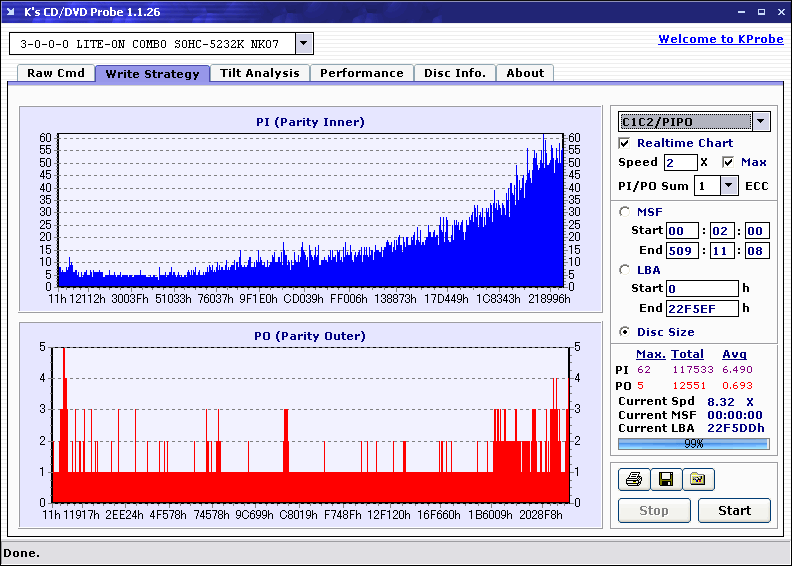792x566 pixels.
Task: Toggle the Realtime Chart checkbox
Action: click(625, 143)
